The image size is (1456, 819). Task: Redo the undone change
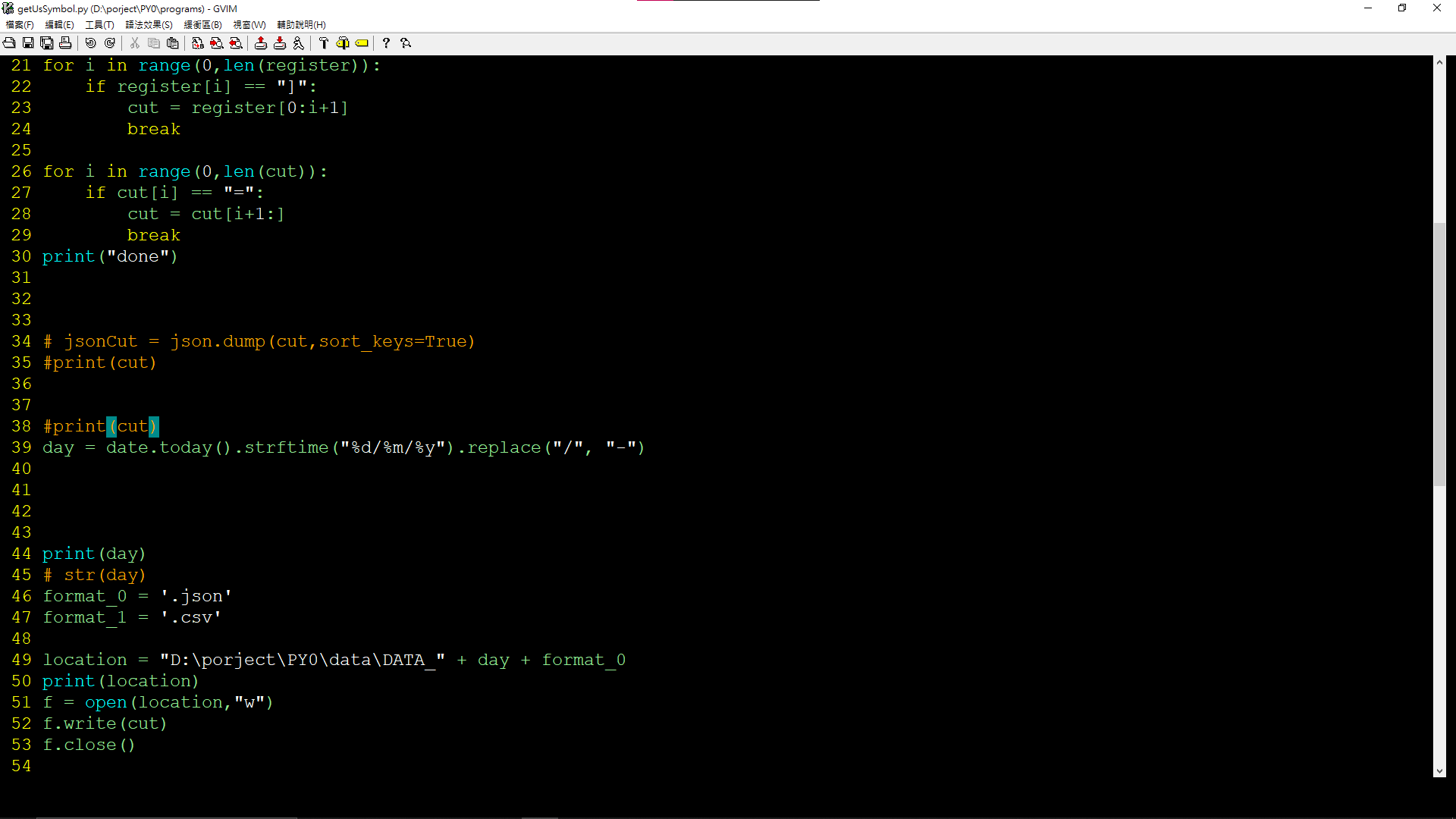(x=110, y=43)
